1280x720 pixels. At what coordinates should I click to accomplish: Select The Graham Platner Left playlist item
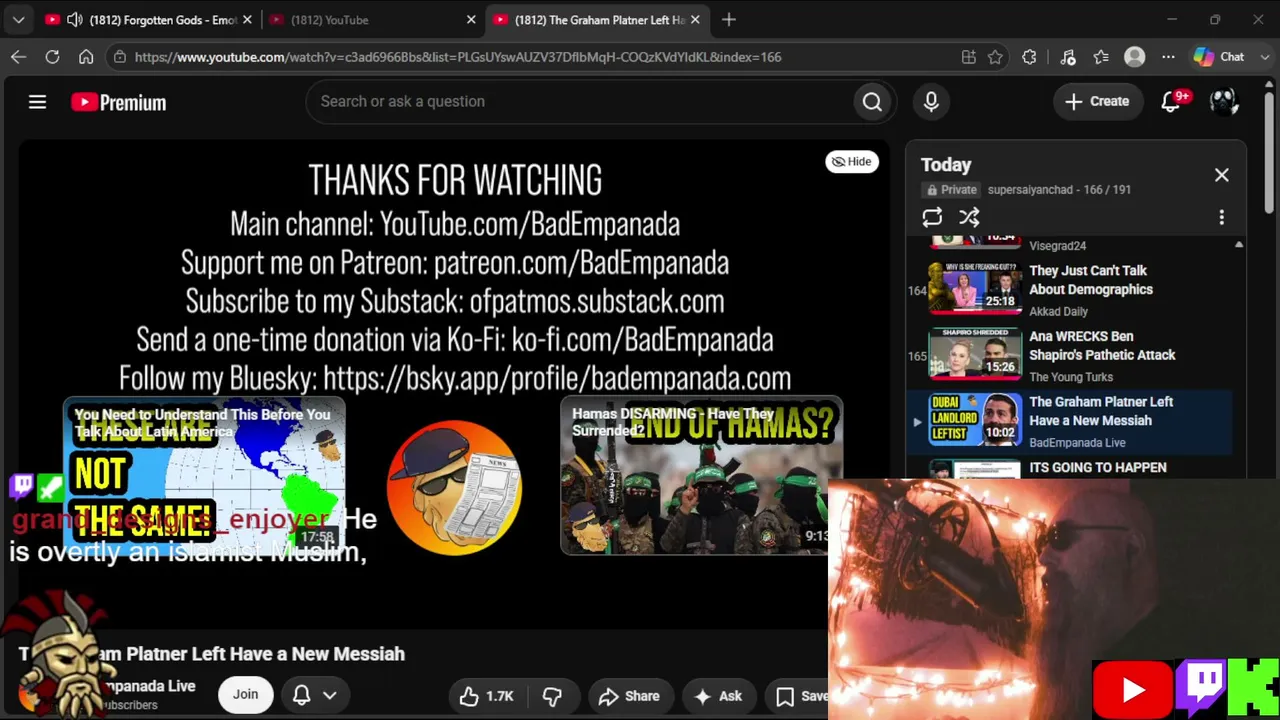pos(1069,422)
